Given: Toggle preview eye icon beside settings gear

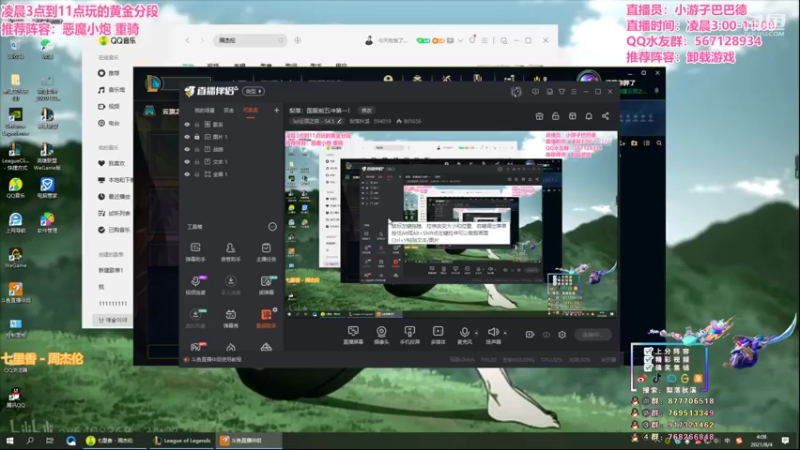Looking at the screenshot, I should (546, 335).
